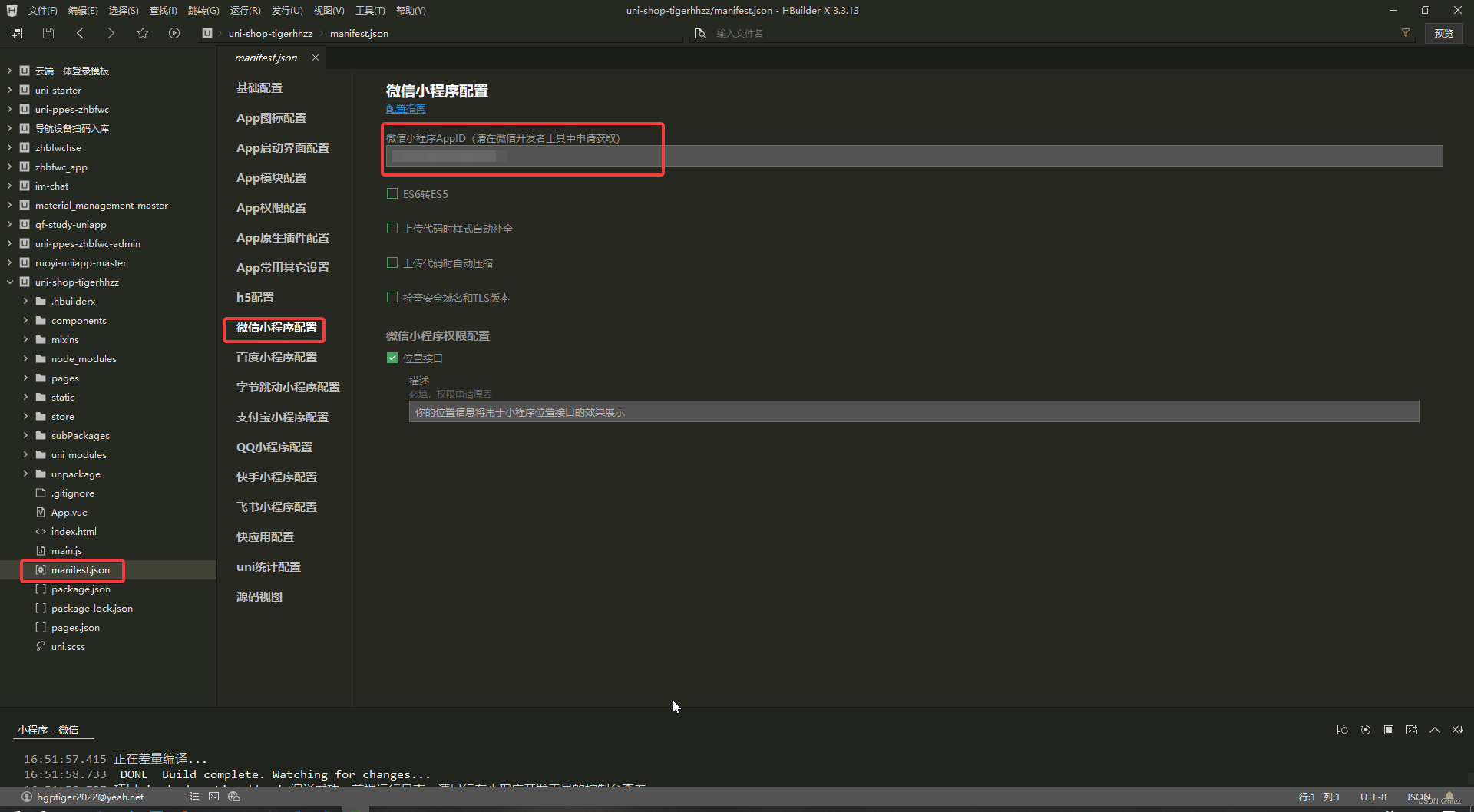This screenshot has height=812, width=1474.
Task: Enable the ES6转ES5 checkbox
Action: (x=392, y=193)
